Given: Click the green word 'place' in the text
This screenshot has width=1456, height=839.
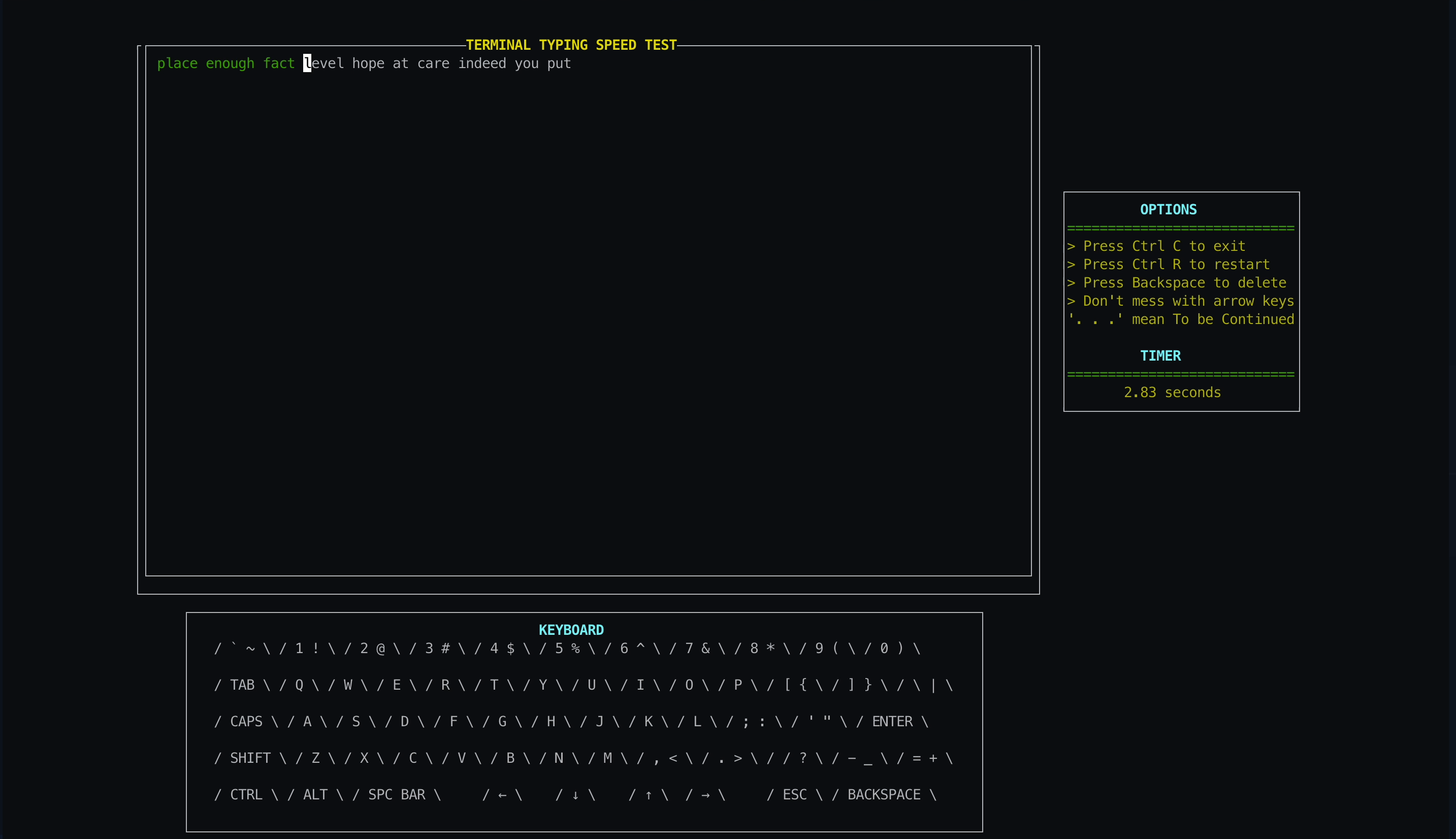Looking at the screenshot, I should coord(177,63).
